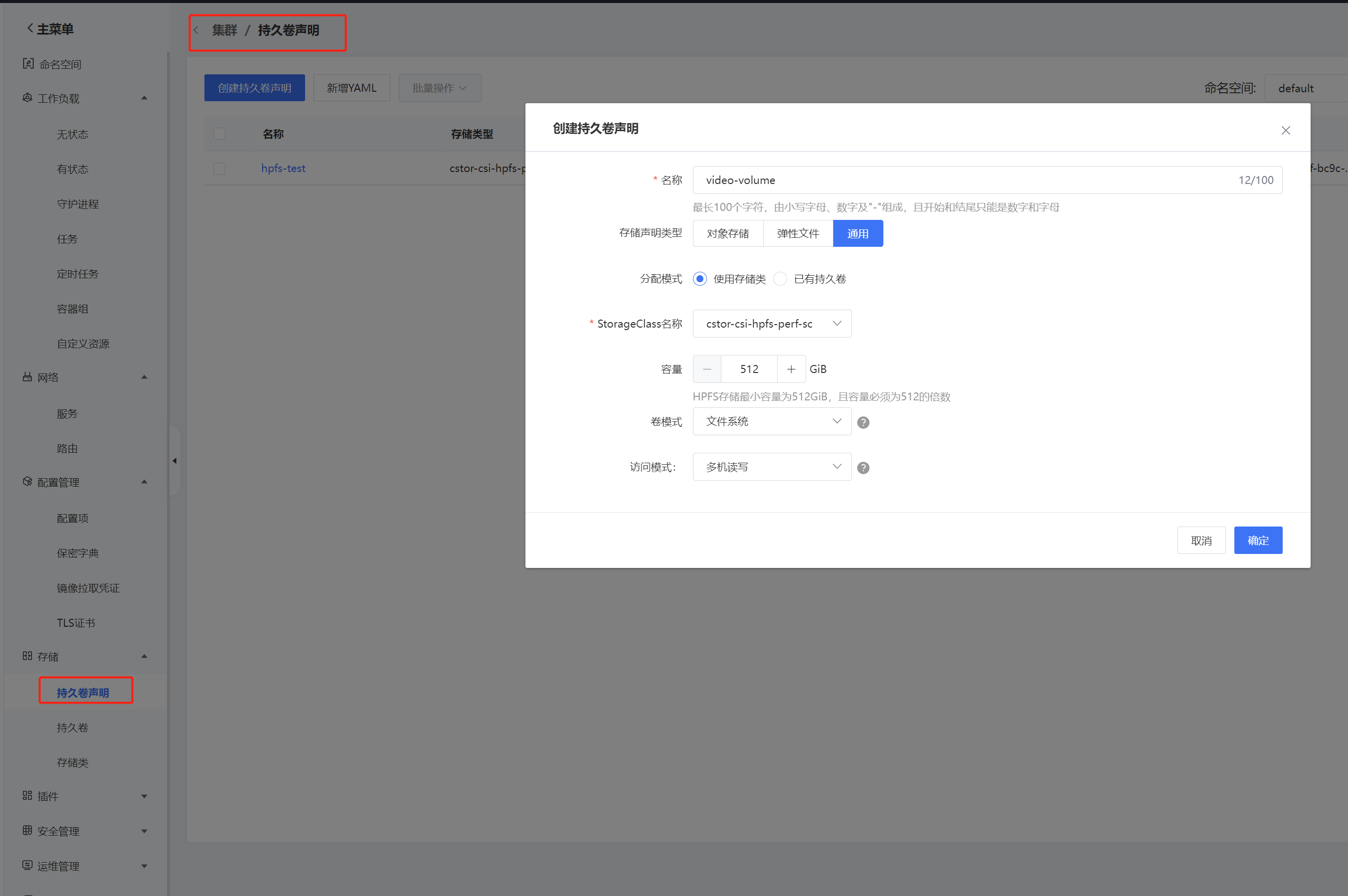1348x896 pixels.
Task: Expand the operations management section
Action: [x=145, y=866]
